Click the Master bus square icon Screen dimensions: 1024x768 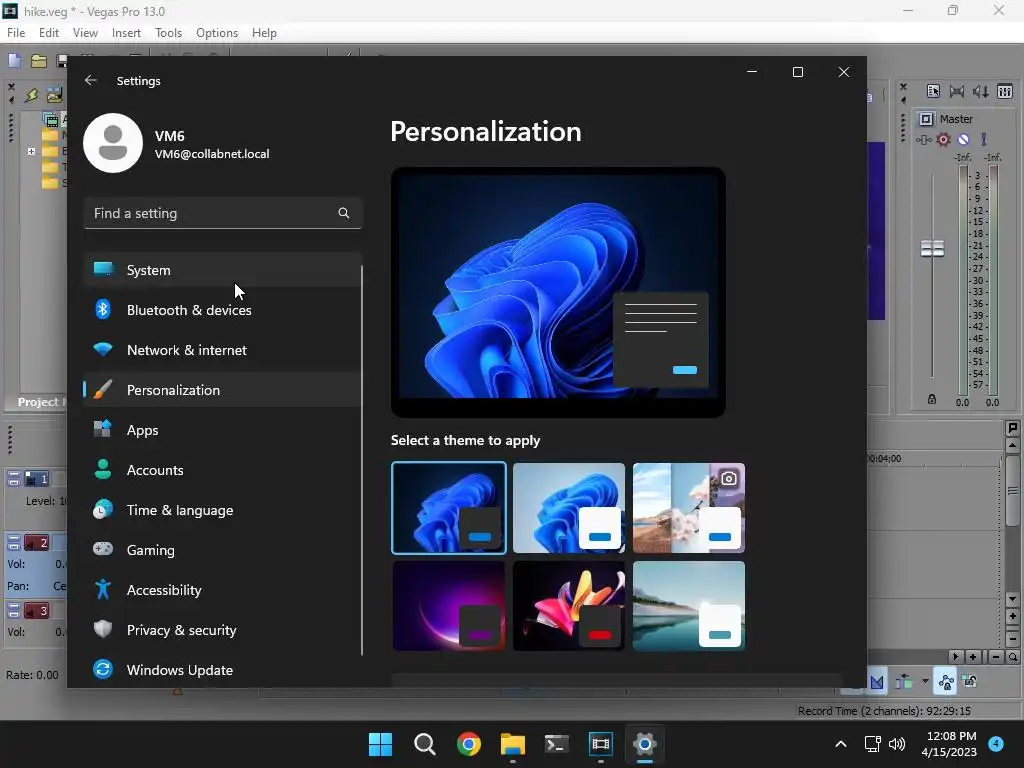(926, 119)
